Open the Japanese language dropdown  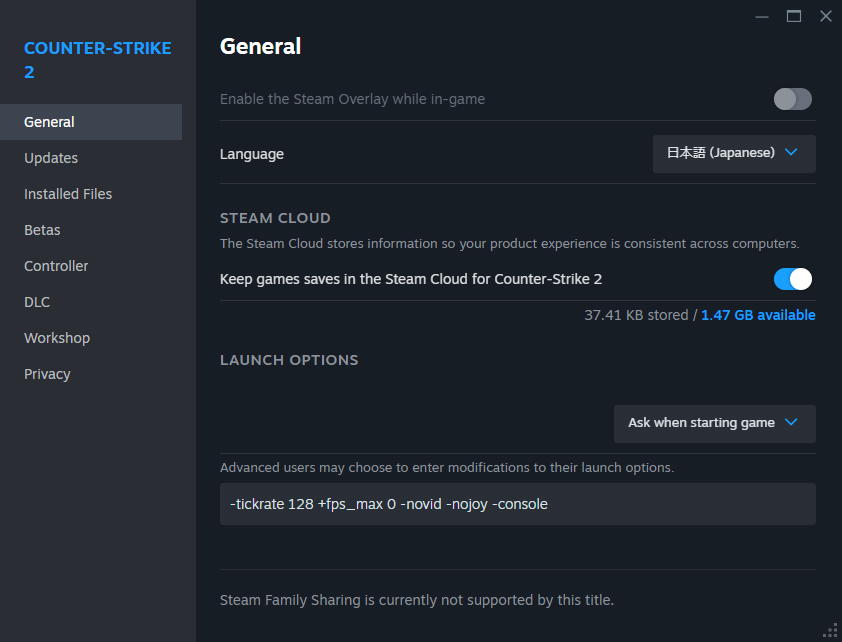coord(734,154)
